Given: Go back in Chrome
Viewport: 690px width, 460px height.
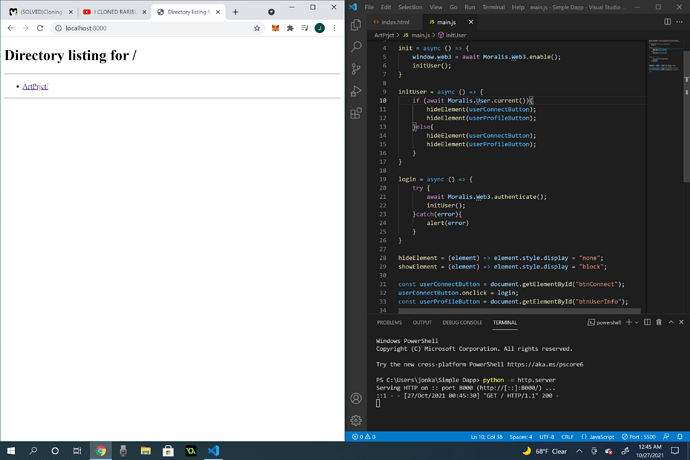Looking at the screenshot, I should pos(11,28).
